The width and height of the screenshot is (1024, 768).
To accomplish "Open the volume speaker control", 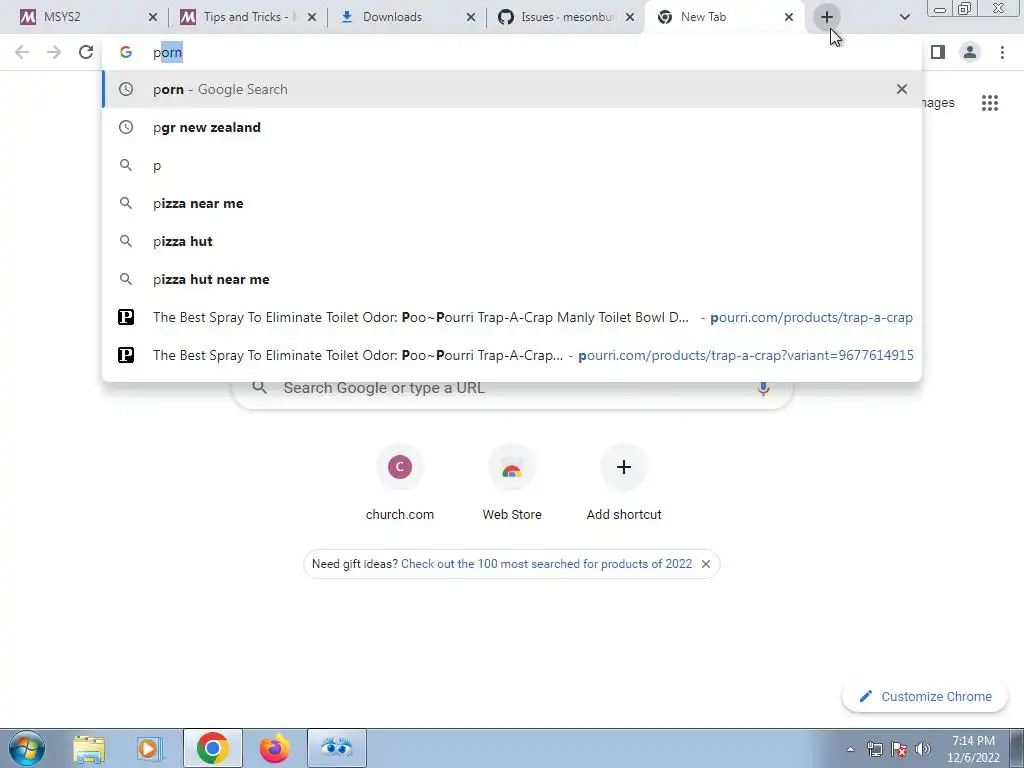I will click(923, 749).
